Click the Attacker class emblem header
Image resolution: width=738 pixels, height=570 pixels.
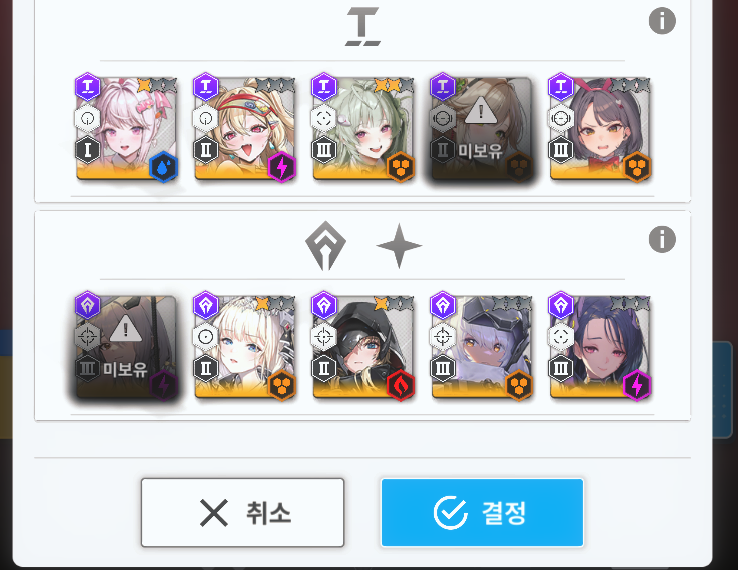point(325,246)
